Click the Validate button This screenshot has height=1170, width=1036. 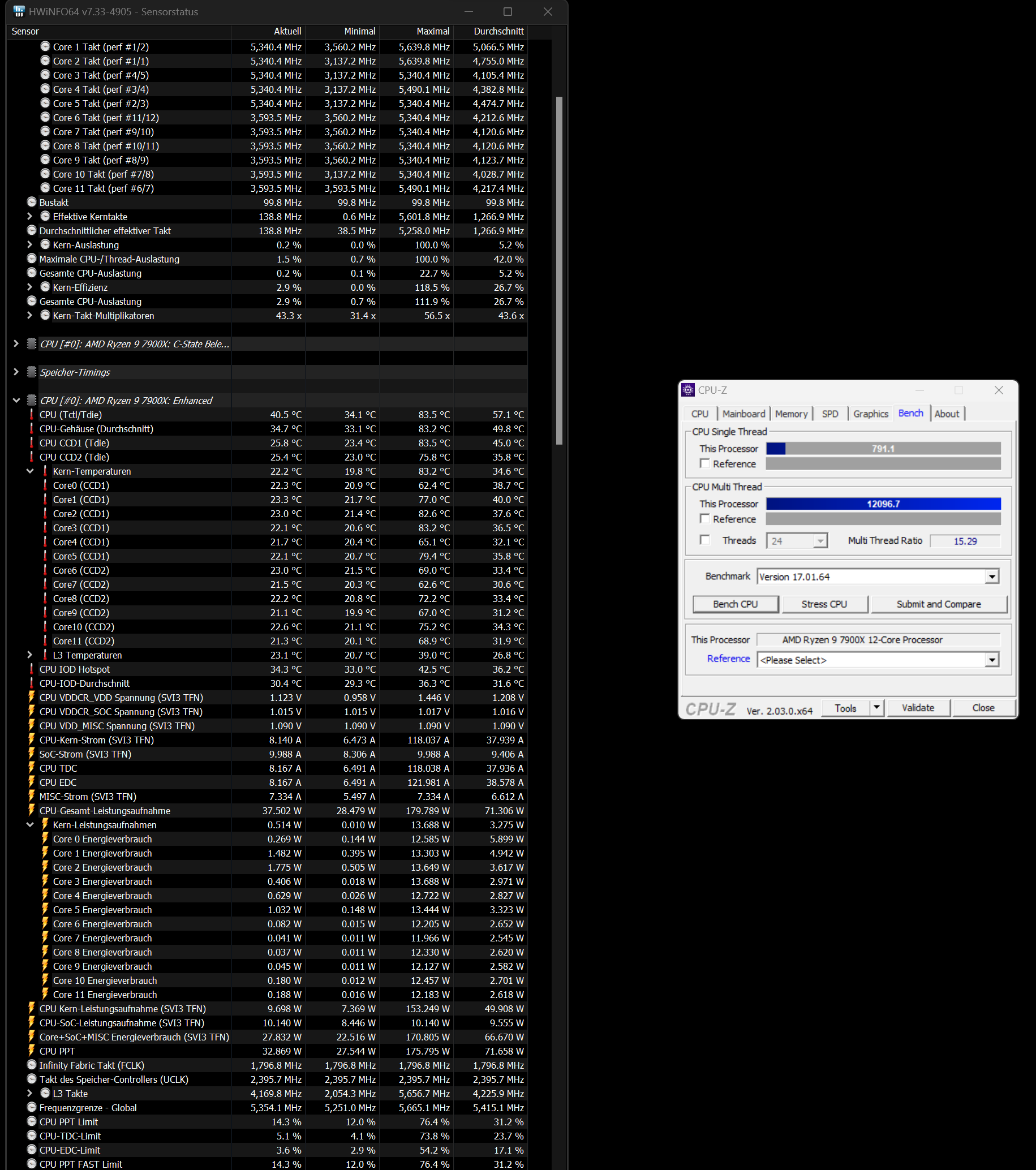pos(918,708)
